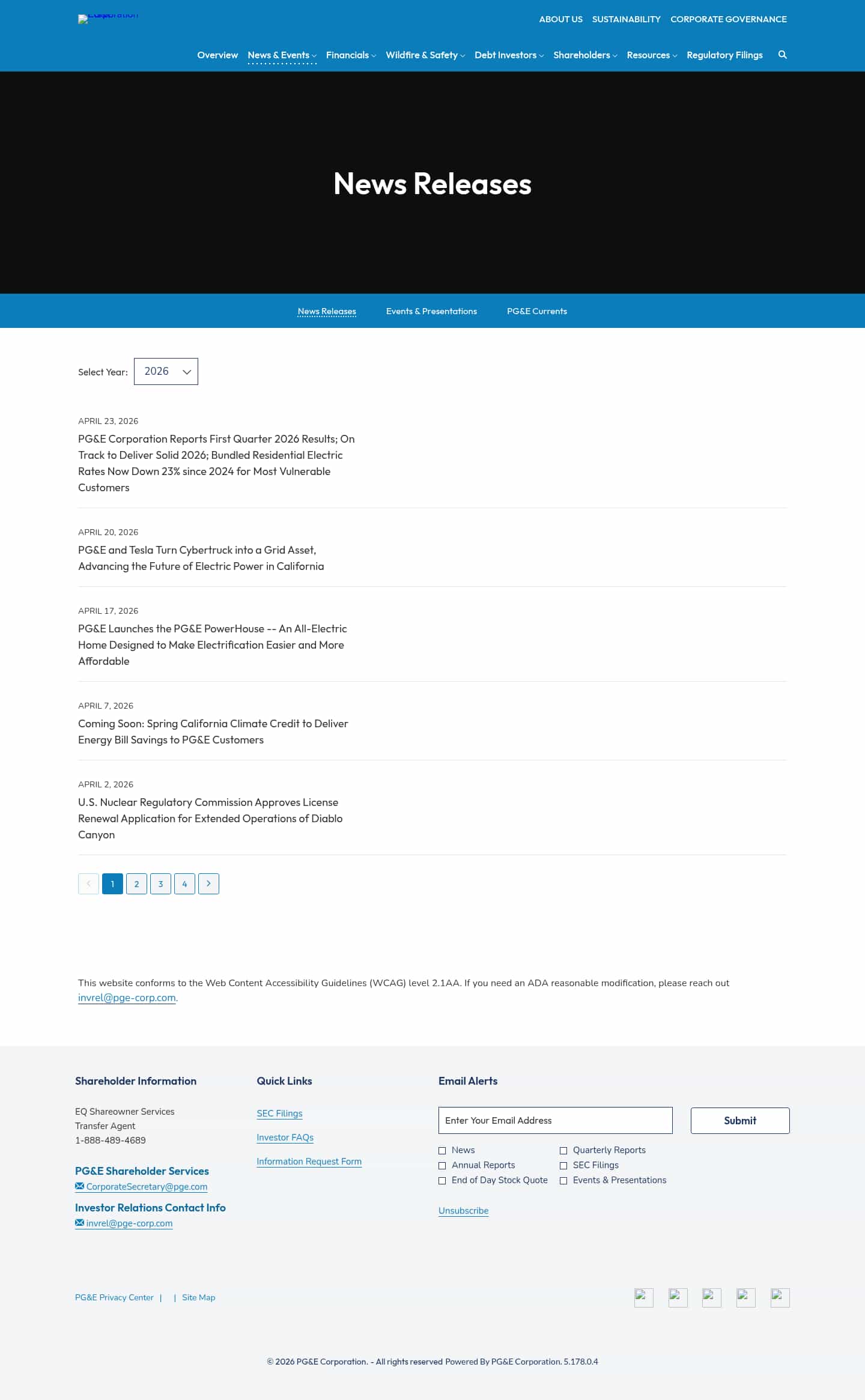Open Regulatory Filings in the nav
The height and width of the screenshot is (1400, 865).
(724, 55)
